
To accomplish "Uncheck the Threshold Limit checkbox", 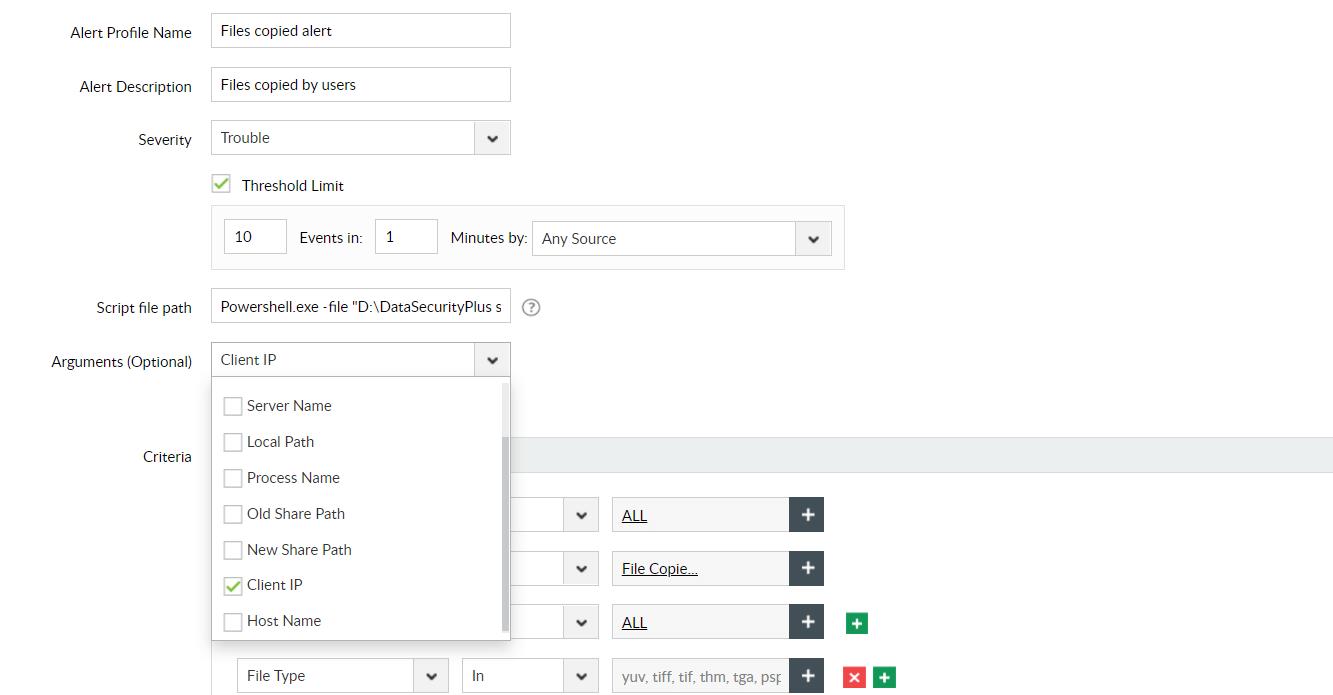I will (221, 183).
